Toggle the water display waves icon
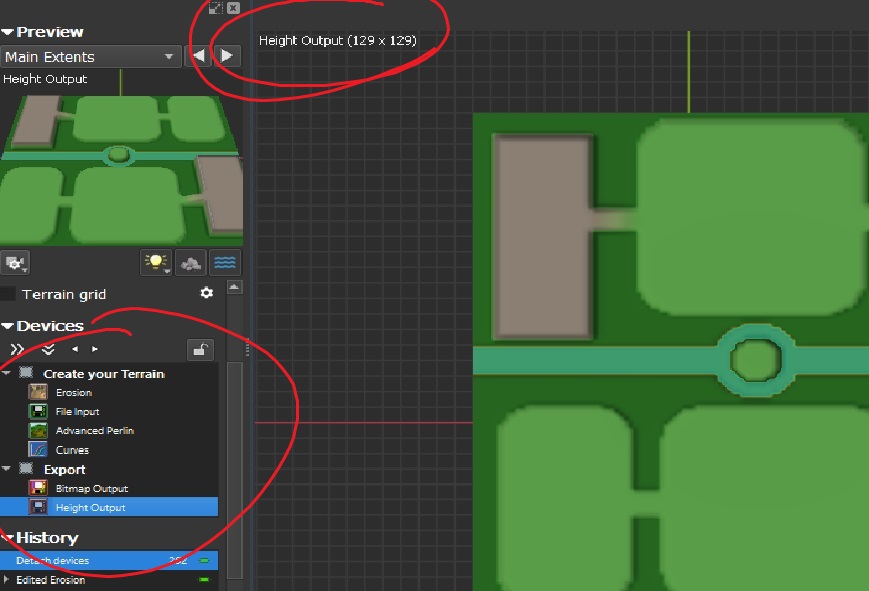 pos(224,262)
